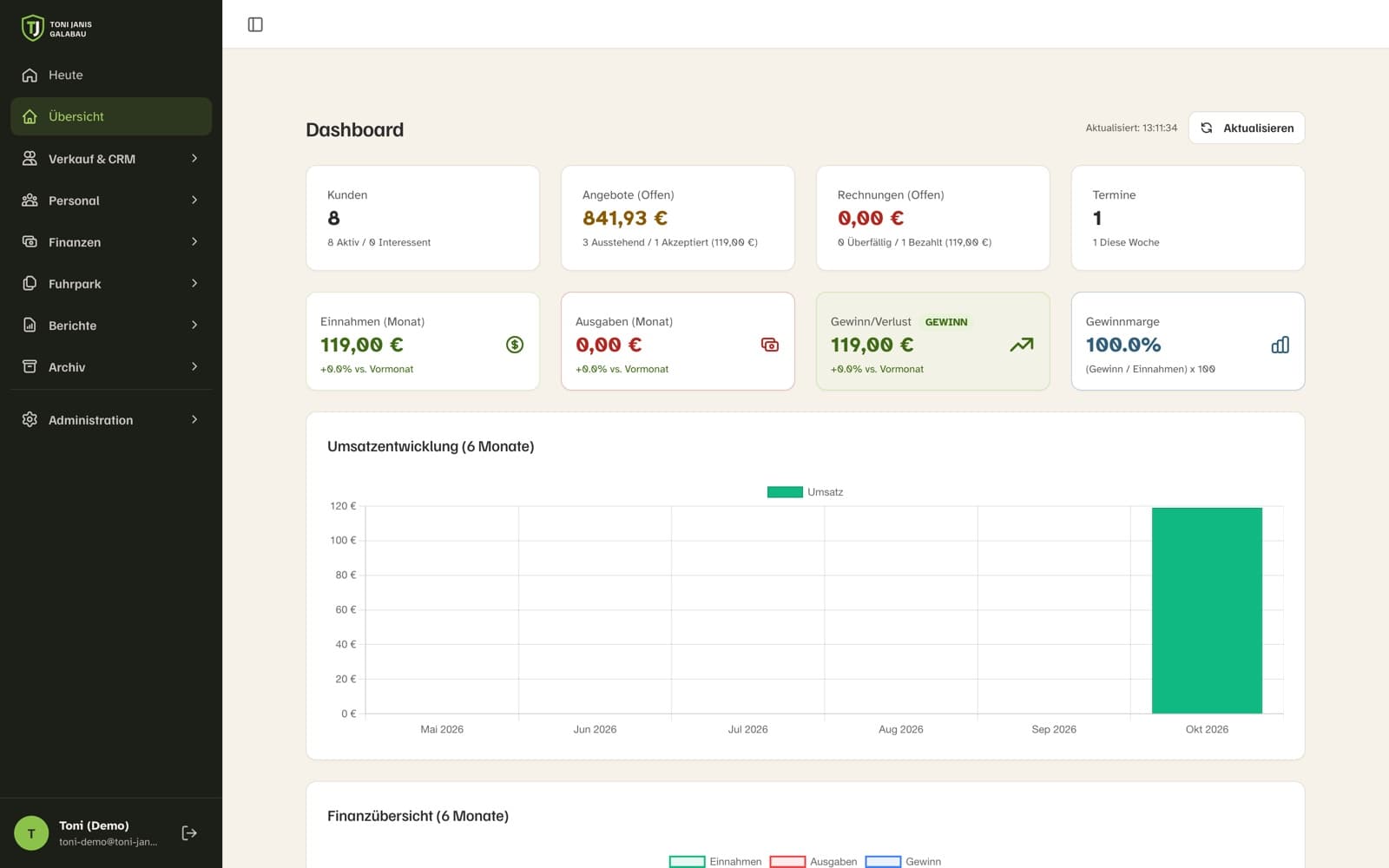Click the trending arrow in Gewinn/Verlust card
The height and width of the screenshot is (868, 1389).
1022,345
